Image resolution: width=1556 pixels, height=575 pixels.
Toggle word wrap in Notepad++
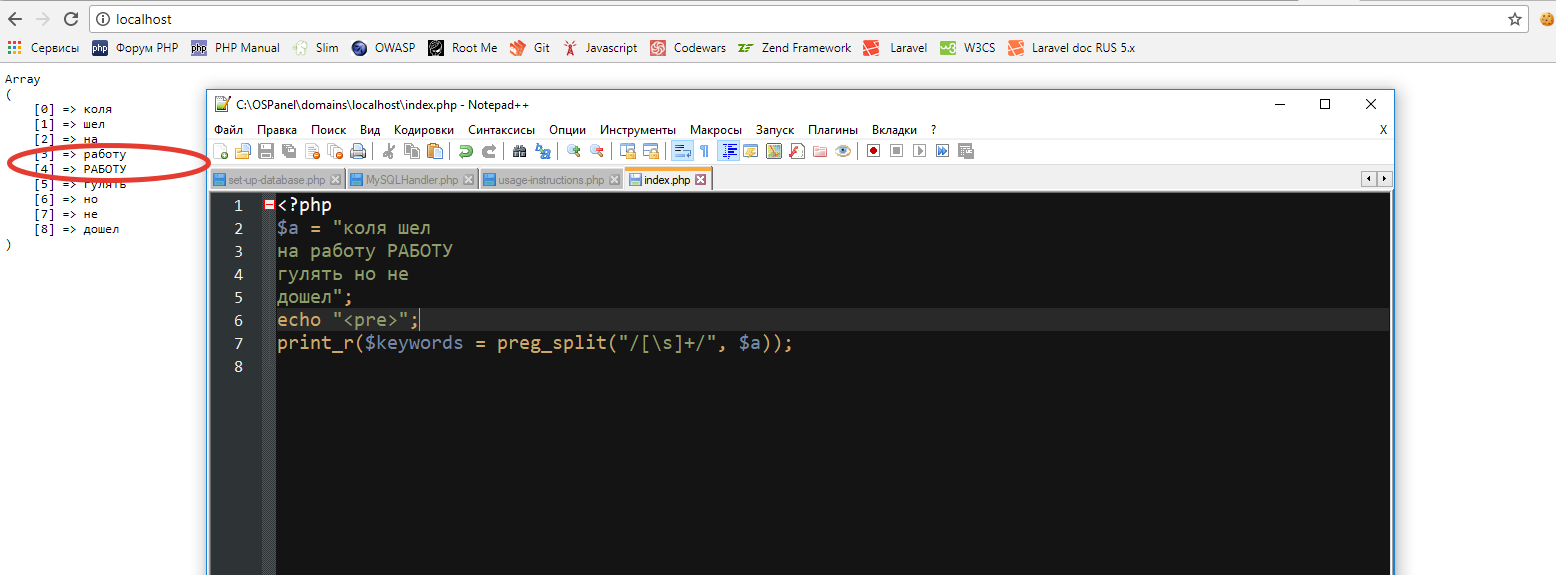[682, 151]
